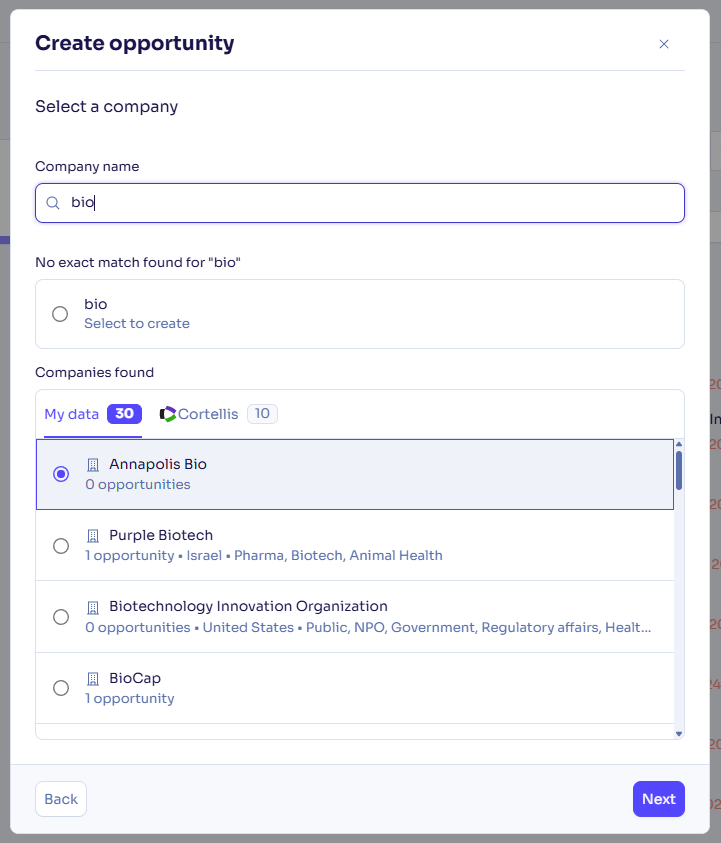Screen dimensions: 721x843
Task: Select the 'bio' create-new radio button
Action: click(x=60, y=314)
